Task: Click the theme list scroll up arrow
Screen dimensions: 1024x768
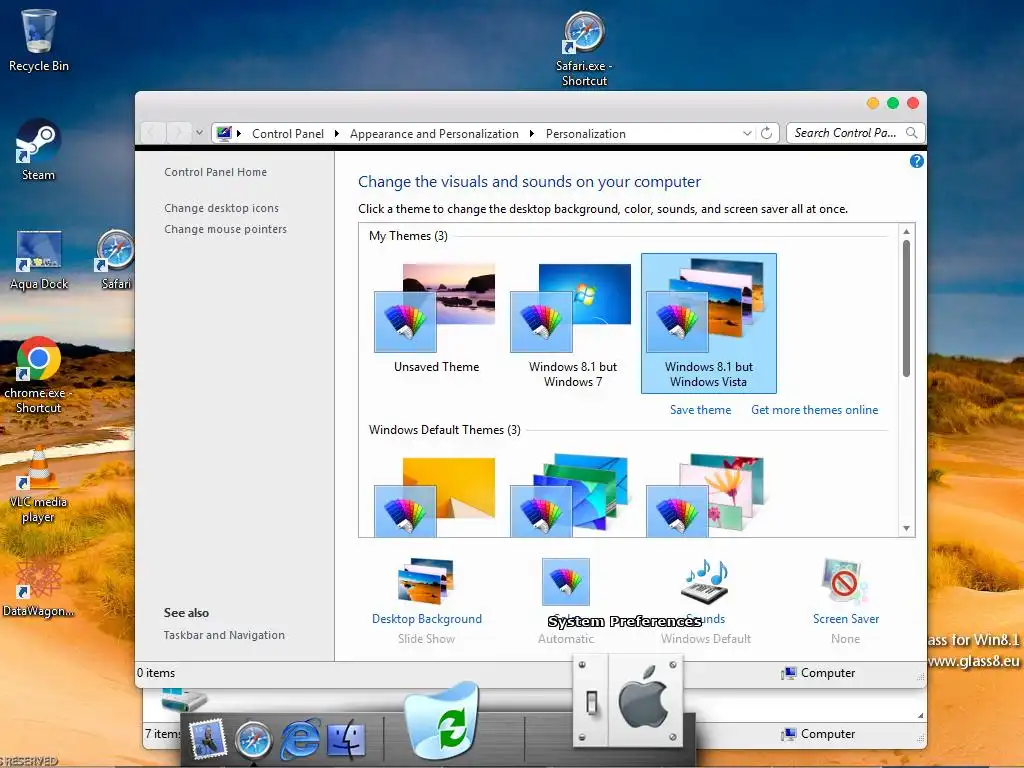Action: pos(906,231)
